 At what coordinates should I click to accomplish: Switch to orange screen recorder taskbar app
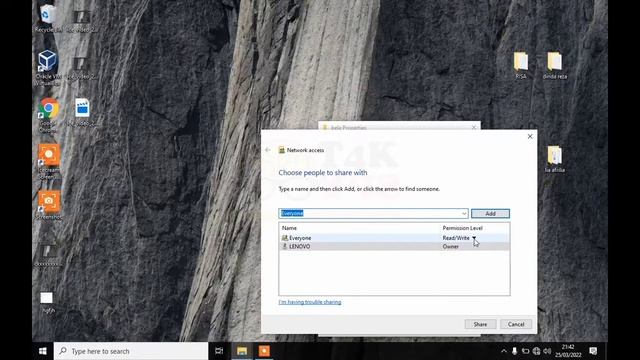(x=264, y=351)
